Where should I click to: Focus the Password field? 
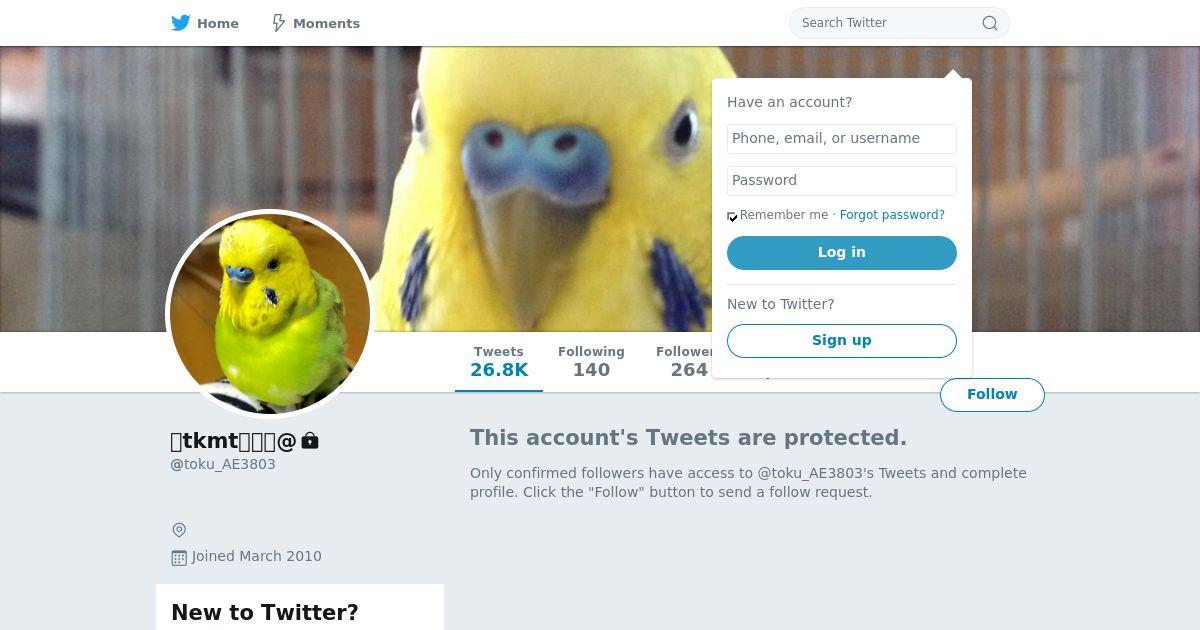click(842, 181)
